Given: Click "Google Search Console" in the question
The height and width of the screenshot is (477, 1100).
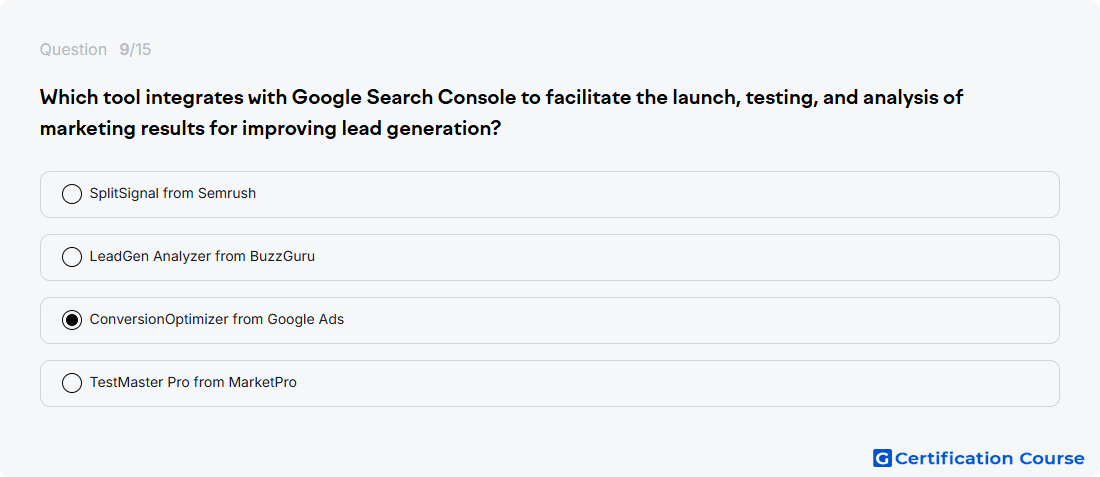Looking at the screenshot, I should click(x=403, y=98).
